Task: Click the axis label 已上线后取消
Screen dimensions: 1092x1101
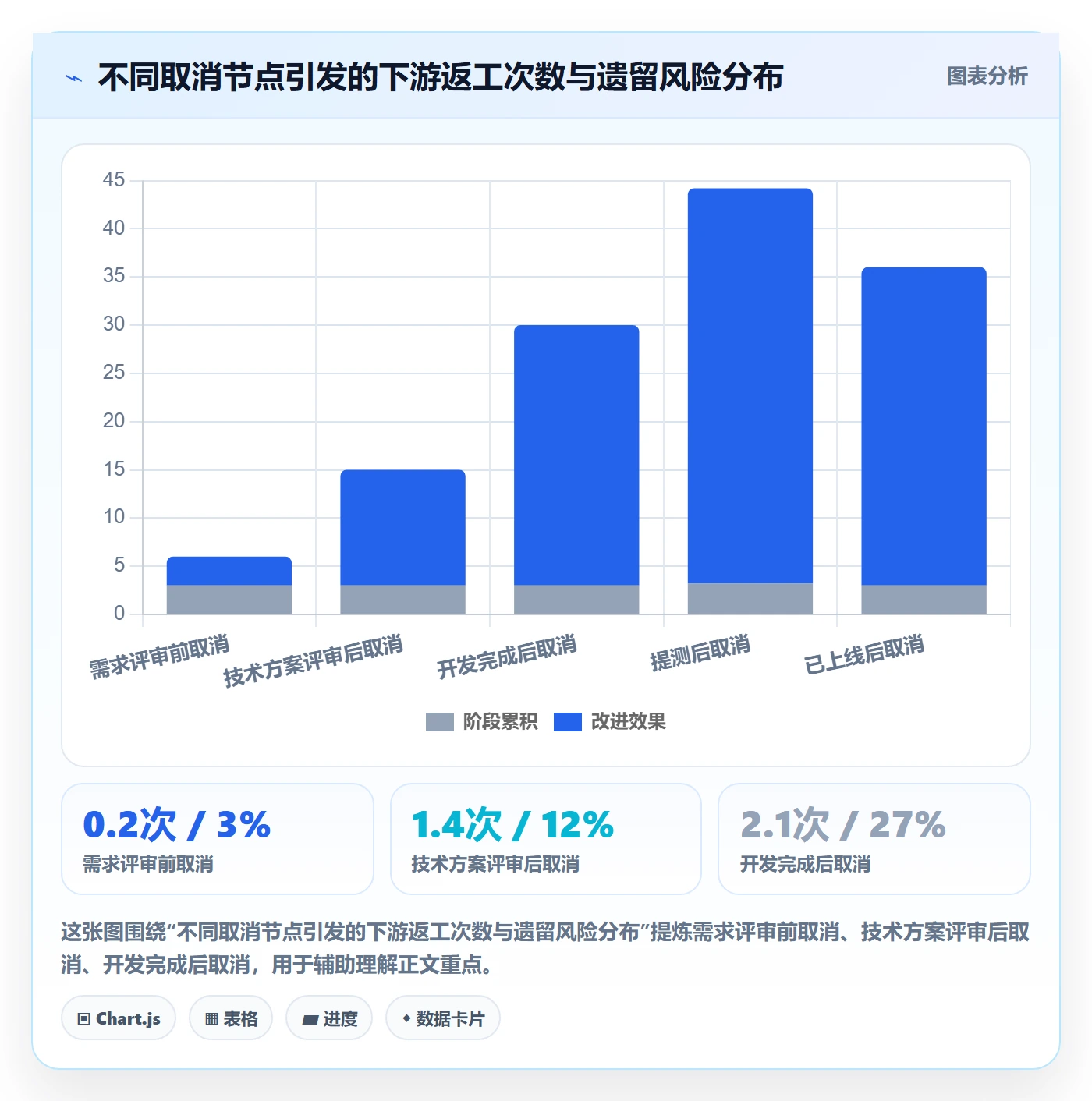Action: (x=864, y=655)
